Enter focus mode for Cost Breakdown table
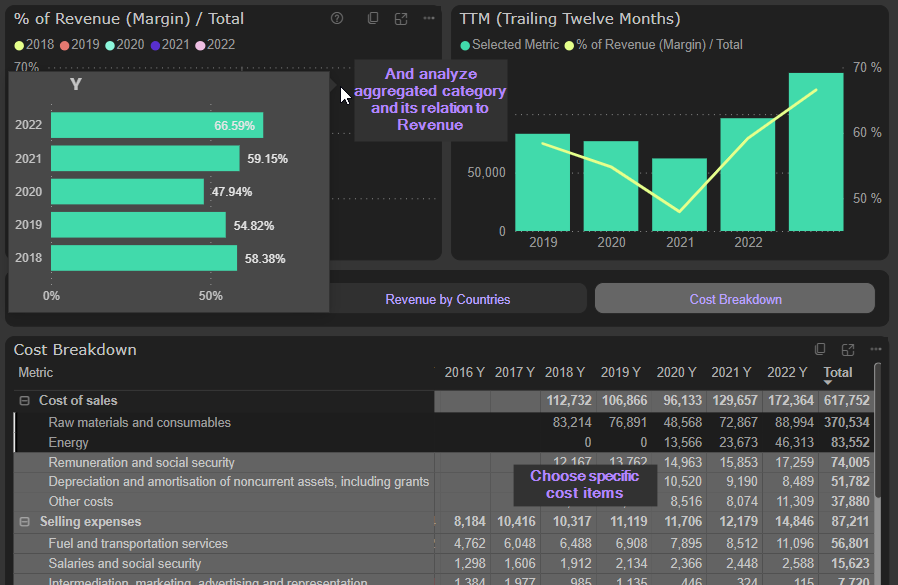 (848, 349)
